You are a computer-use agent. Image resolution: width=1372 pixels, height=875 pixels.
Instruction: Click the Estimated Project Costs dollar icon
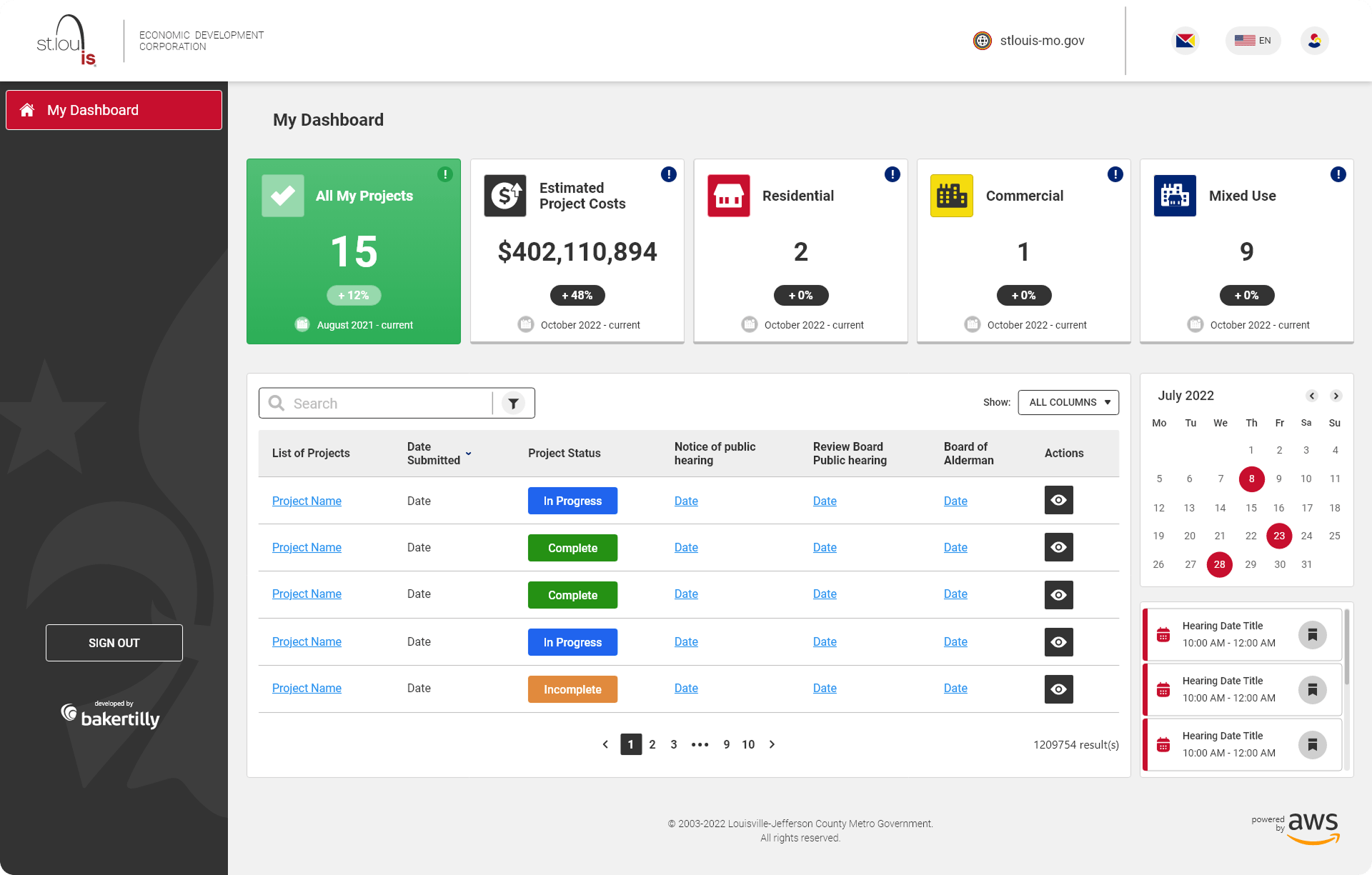(x=505, y=196)
